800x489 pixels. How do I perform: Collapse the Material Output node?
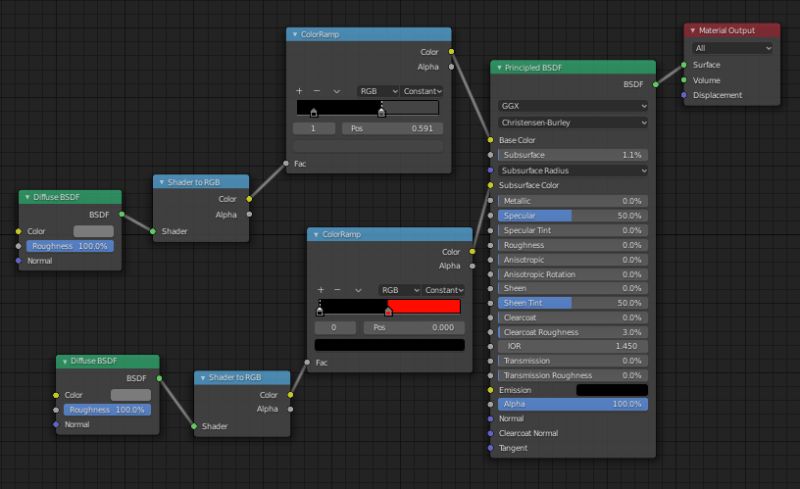click(692, 31)
